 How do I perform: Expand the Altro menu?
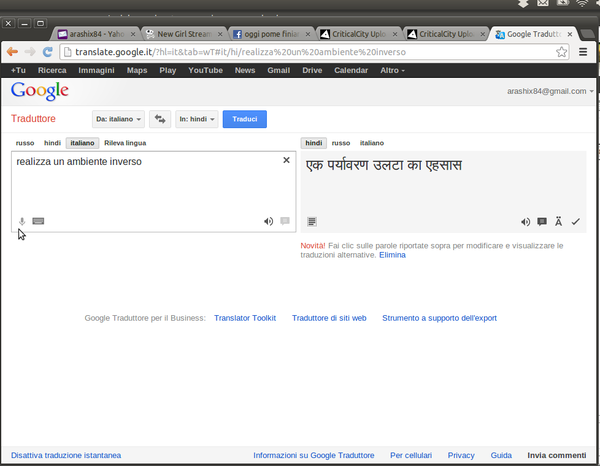(x=392, y=70)
